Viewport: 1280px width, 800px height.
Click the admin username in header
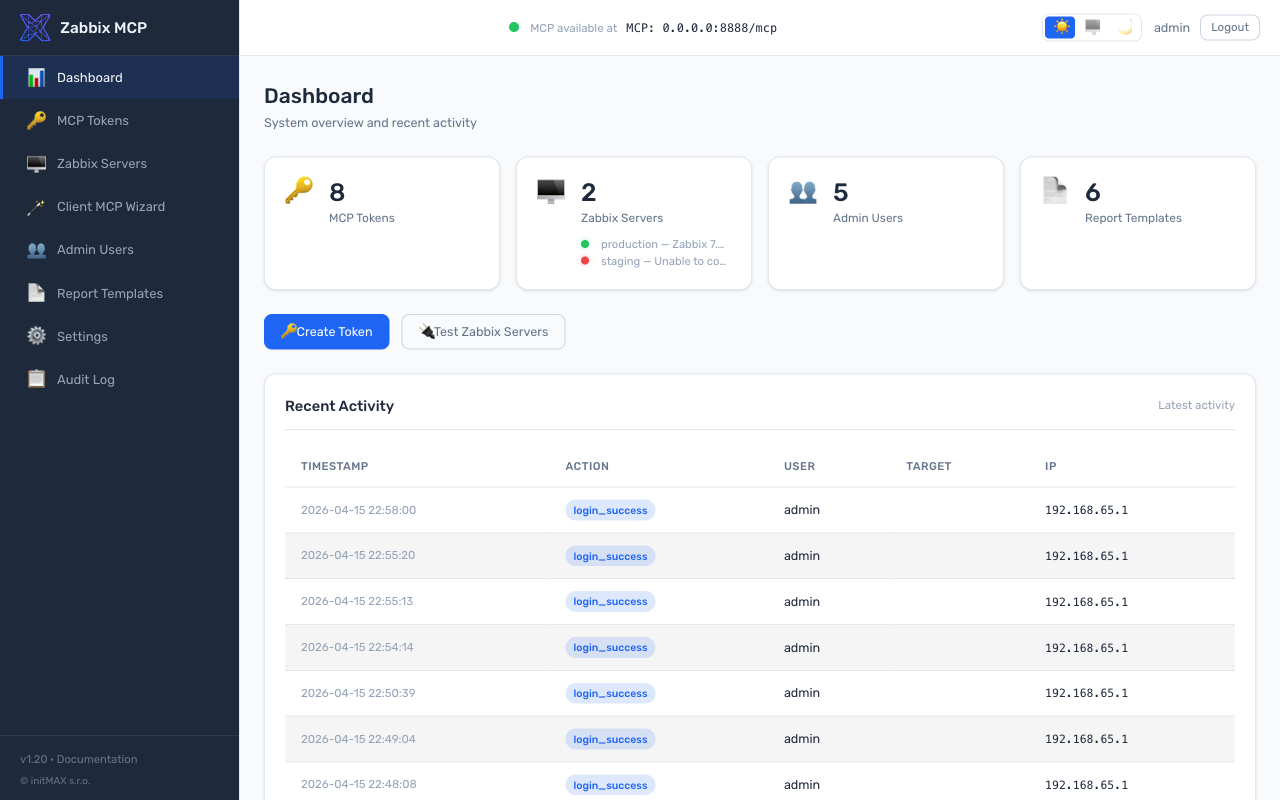1172,28
